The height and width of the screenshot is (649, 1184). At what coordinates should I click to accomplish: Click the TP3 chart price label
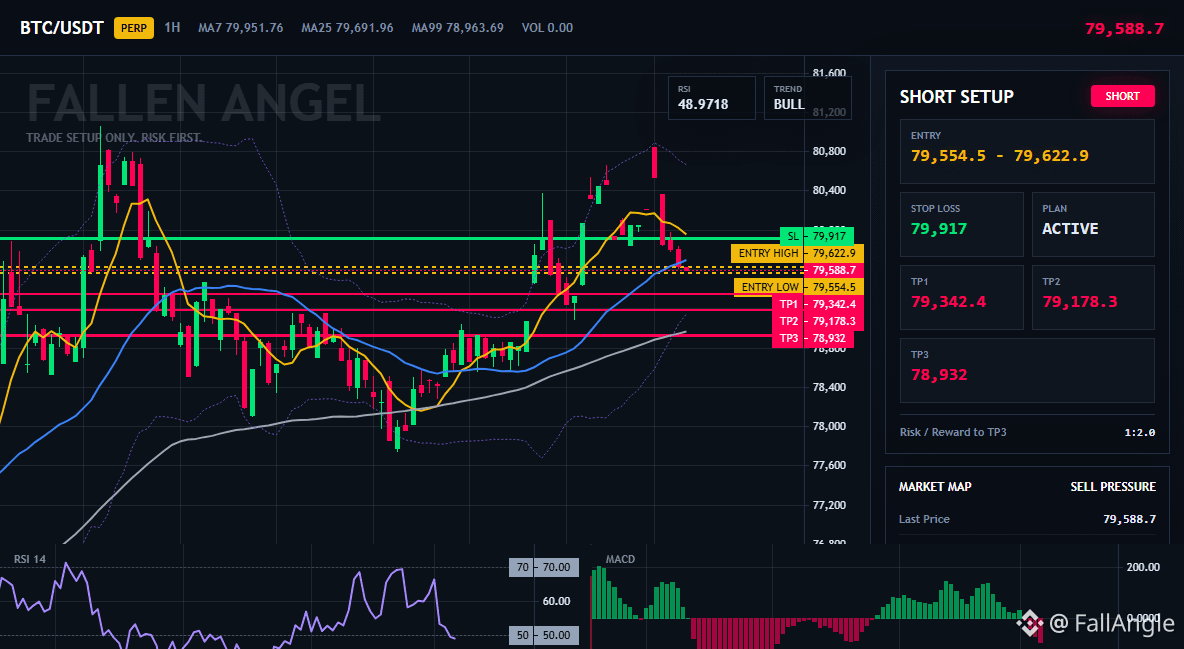click(x=814, y=338)
